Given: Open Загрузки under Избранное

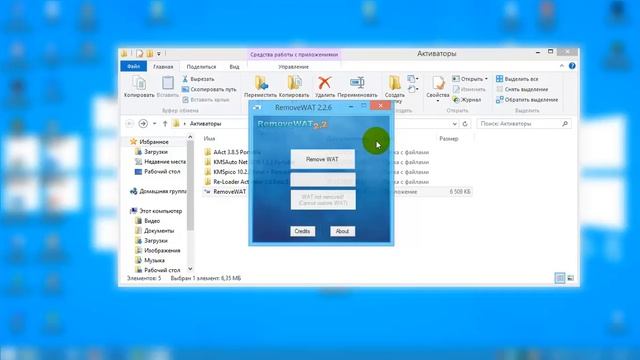Looking at the screenshot, I should point(151,152).
